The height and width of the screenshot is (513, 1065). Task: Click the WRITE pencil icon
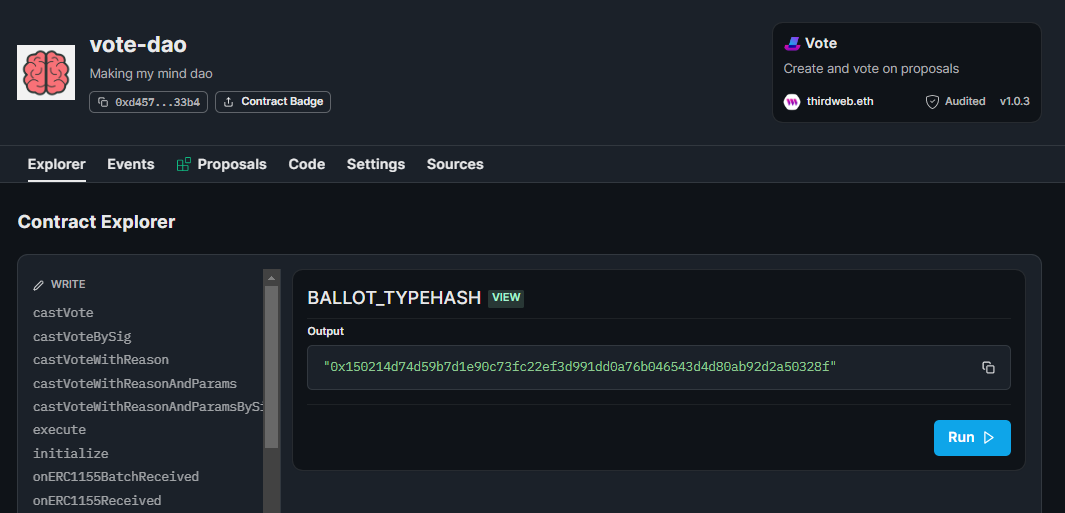coord(39,285)
